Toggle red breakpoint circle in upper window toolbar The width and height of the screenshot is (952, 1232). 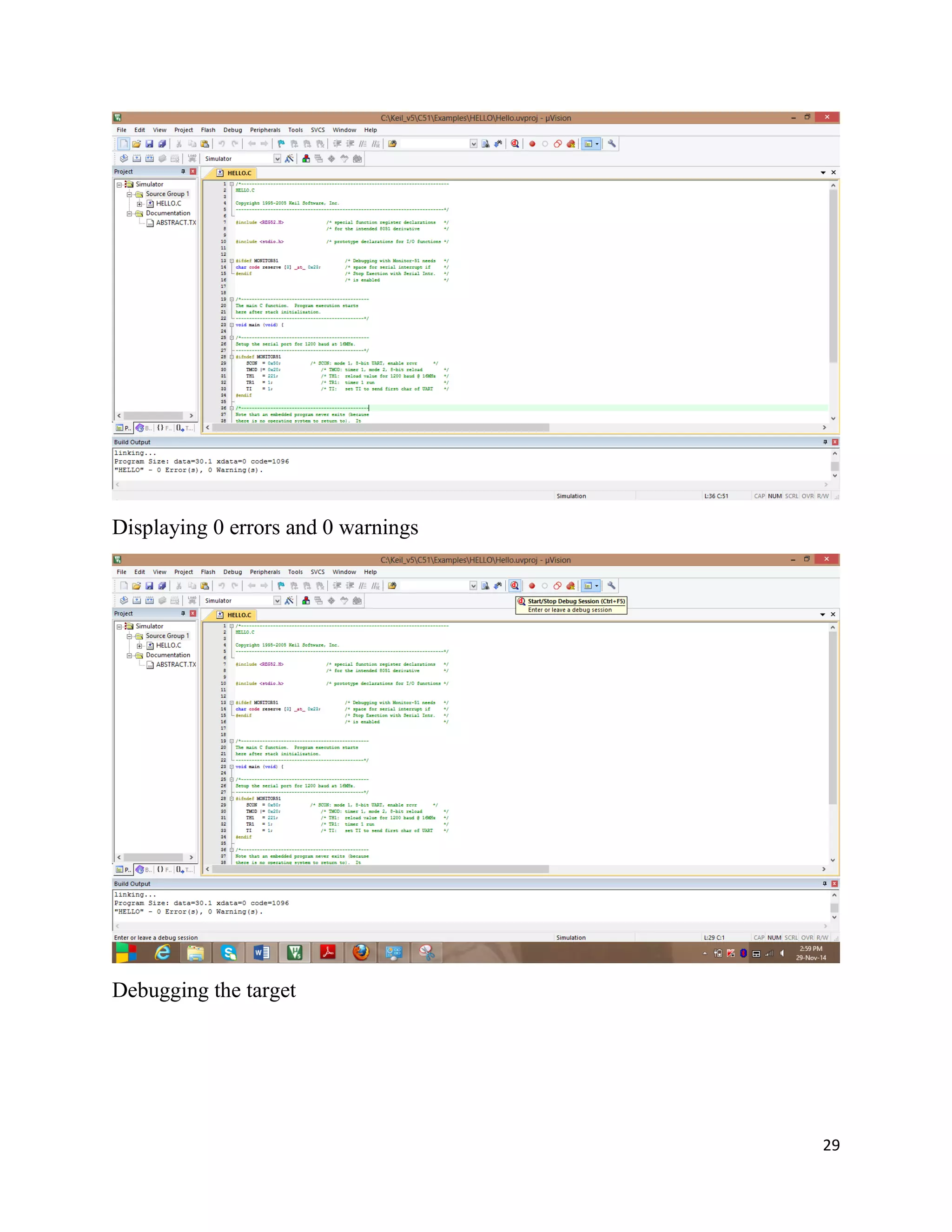tap(532, 144)
